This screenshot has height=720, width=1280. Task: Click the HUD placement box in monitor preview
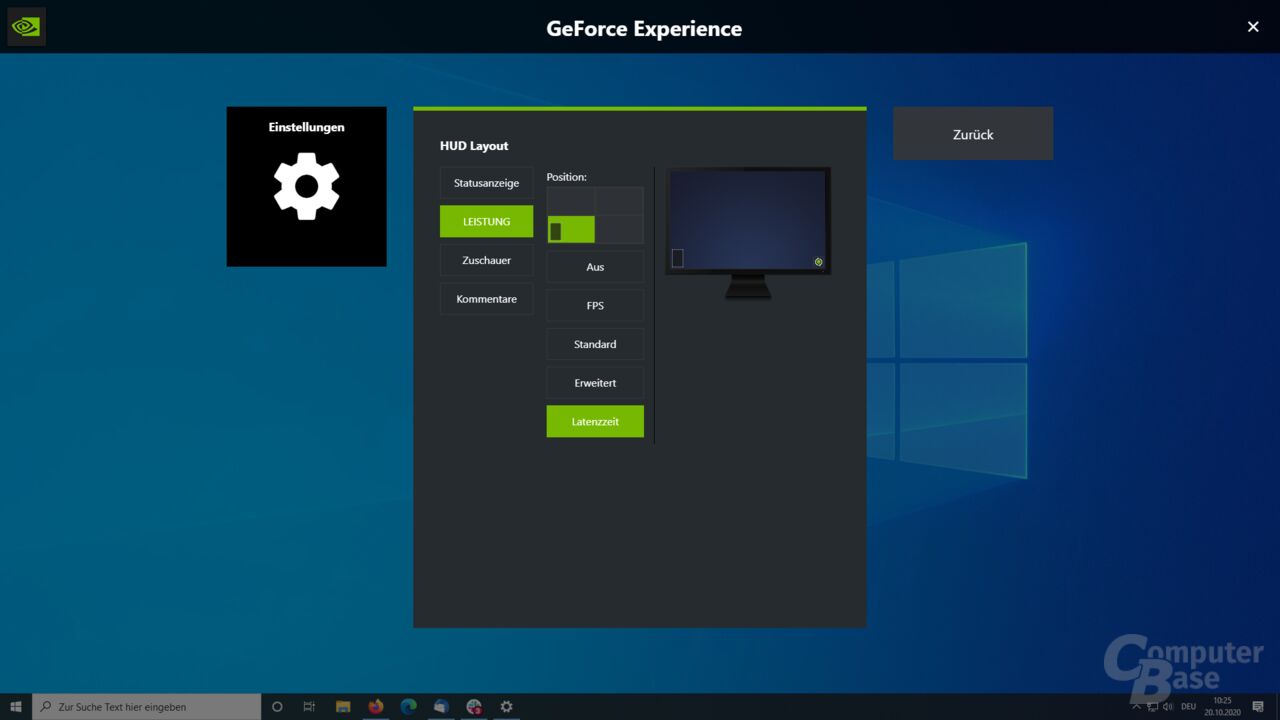click(x=677, y=258)
